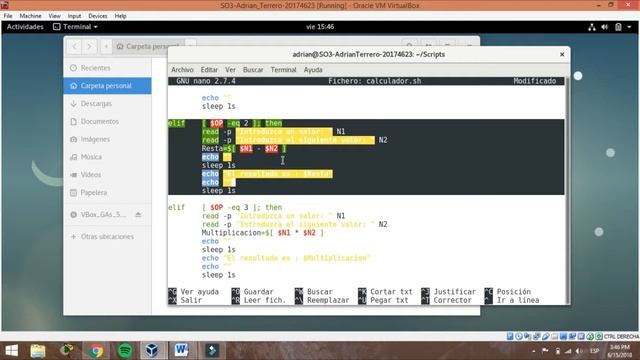Open VirtualBox View menu

(x=54, y=16)
